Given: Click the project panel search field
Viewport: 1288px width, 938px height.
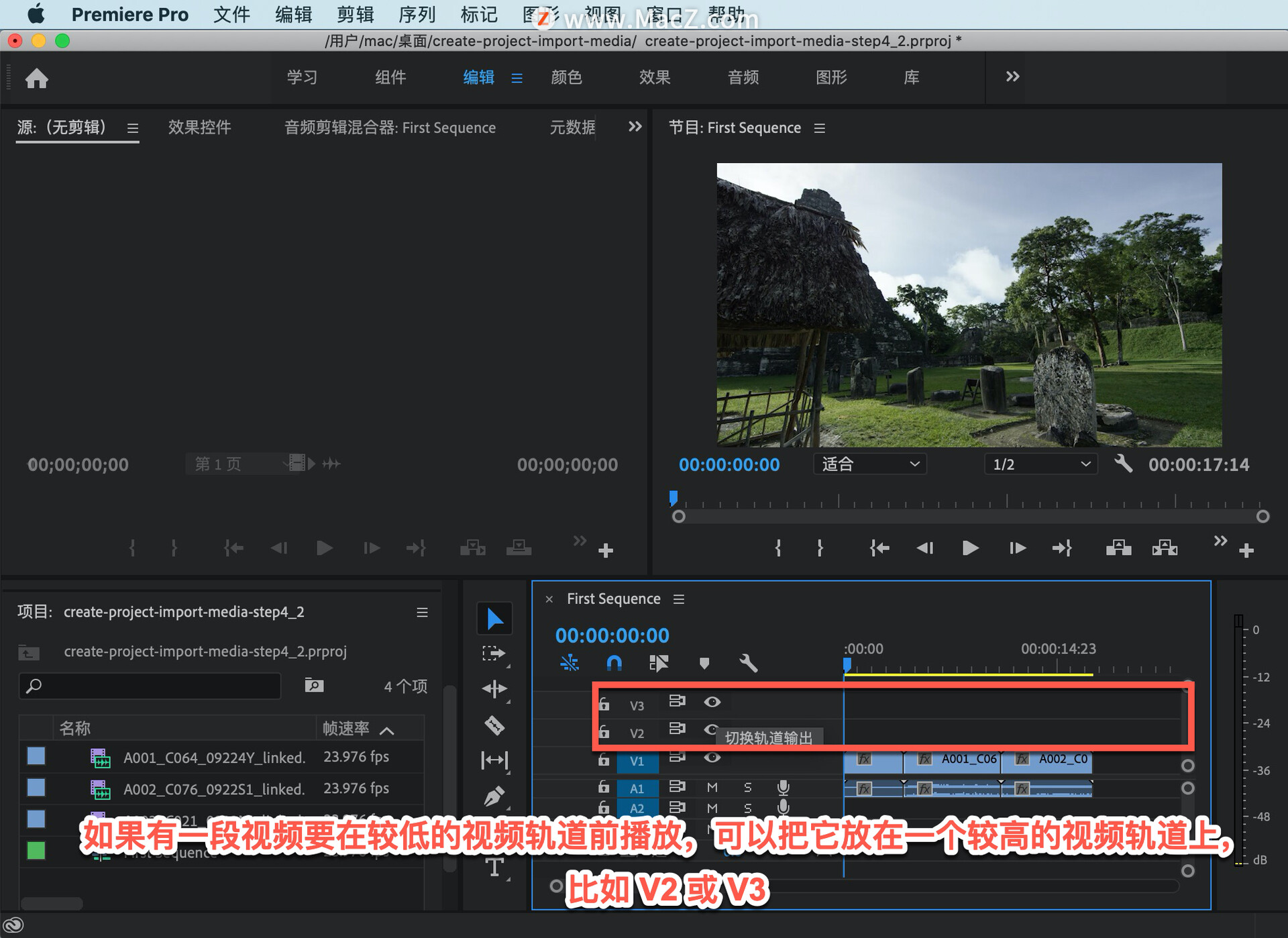Looking at the screenshot, I should 150,686.
